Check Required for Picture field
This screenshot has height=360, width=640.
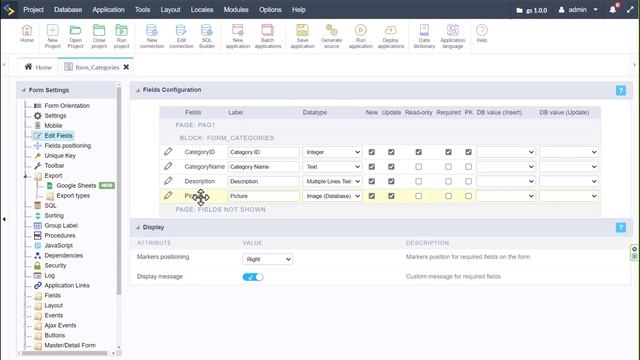point(448,196)
